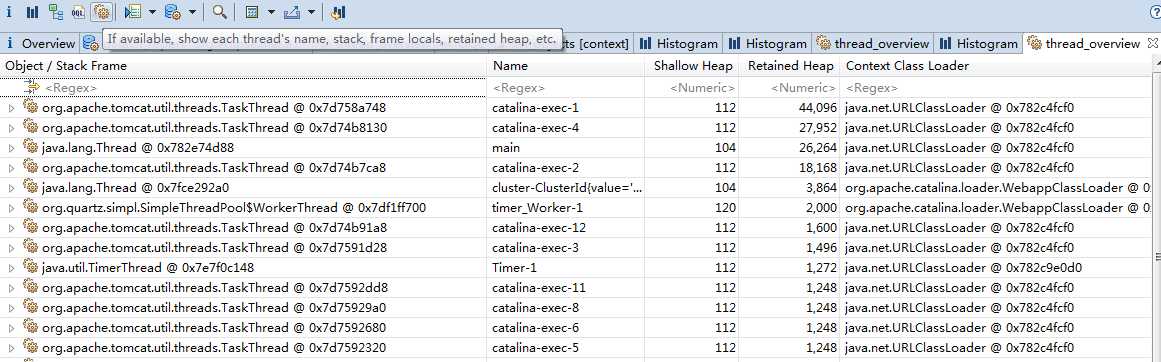Sort by the Name column header
The image size is (1161, 362).
[x=566, y=66]
